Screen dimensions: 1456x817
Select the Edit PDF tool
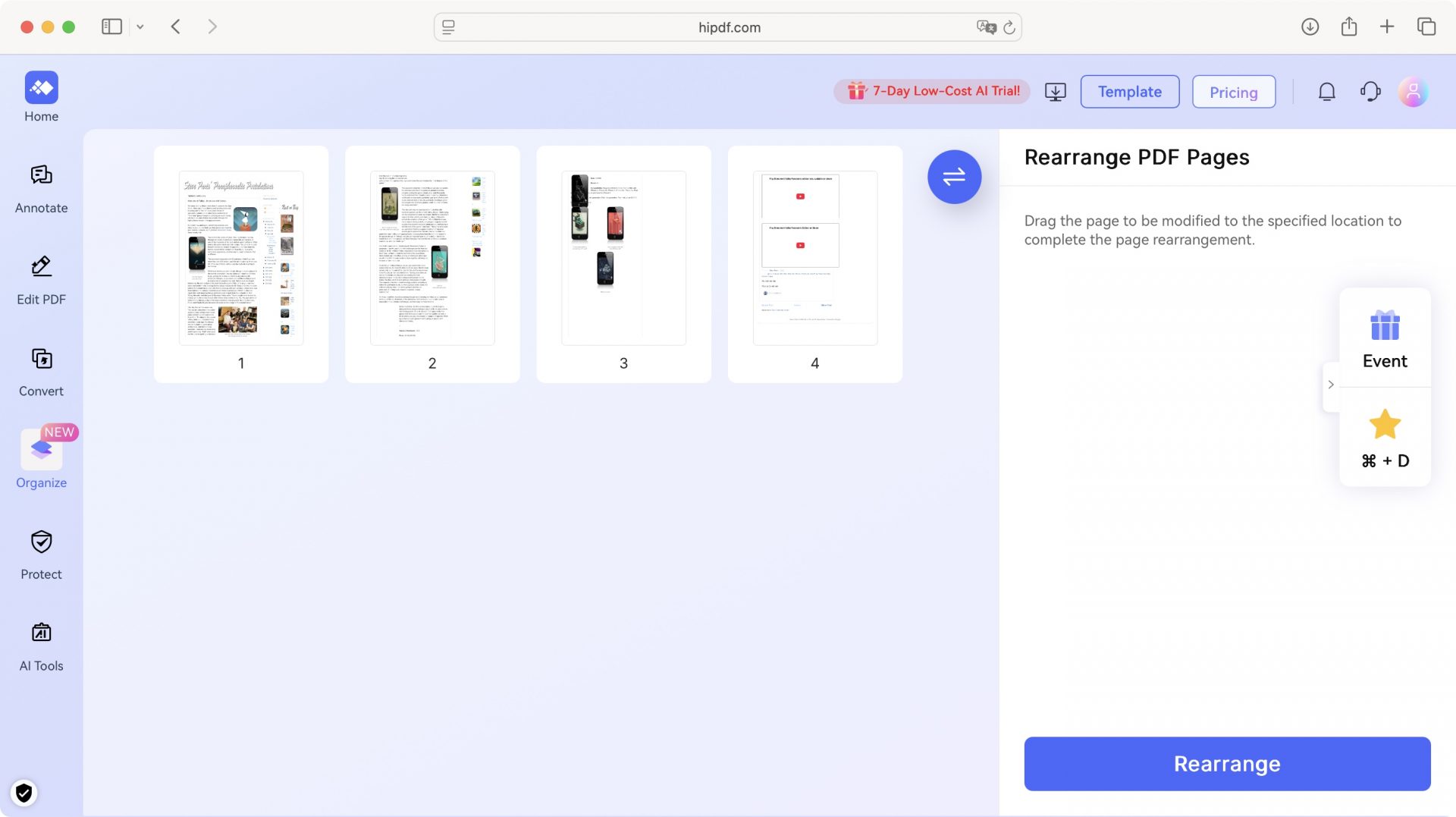pos(41,278)
